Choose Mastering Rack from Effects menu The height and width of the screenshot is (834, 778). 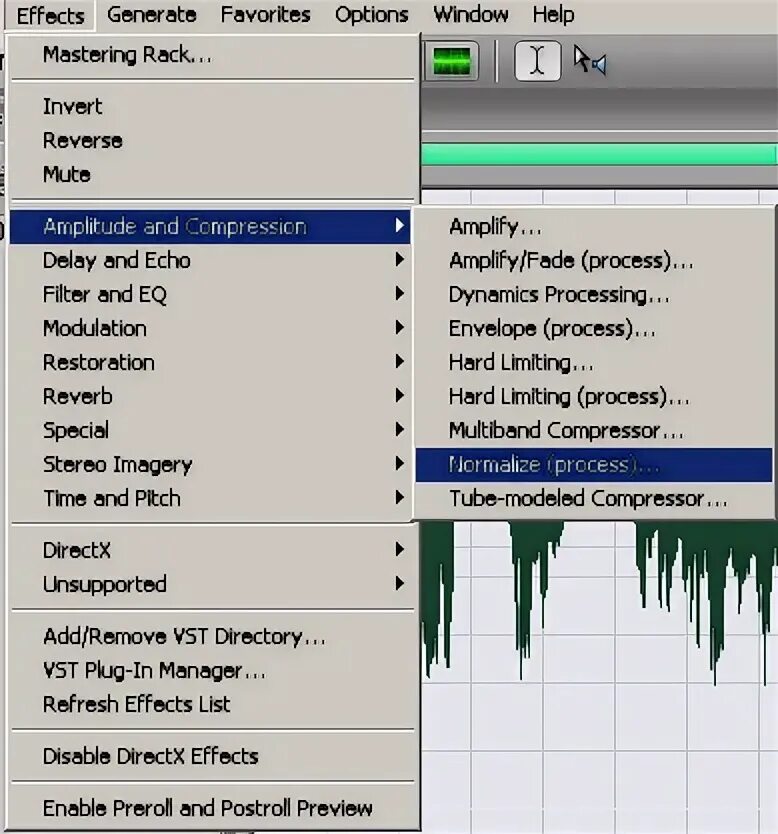tap(212, 55)
